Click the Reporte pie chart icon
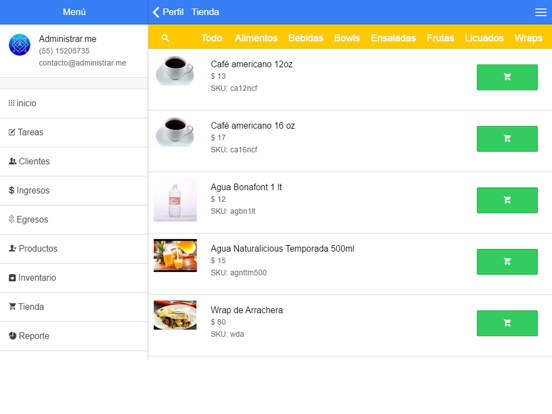 coord(13,335)
